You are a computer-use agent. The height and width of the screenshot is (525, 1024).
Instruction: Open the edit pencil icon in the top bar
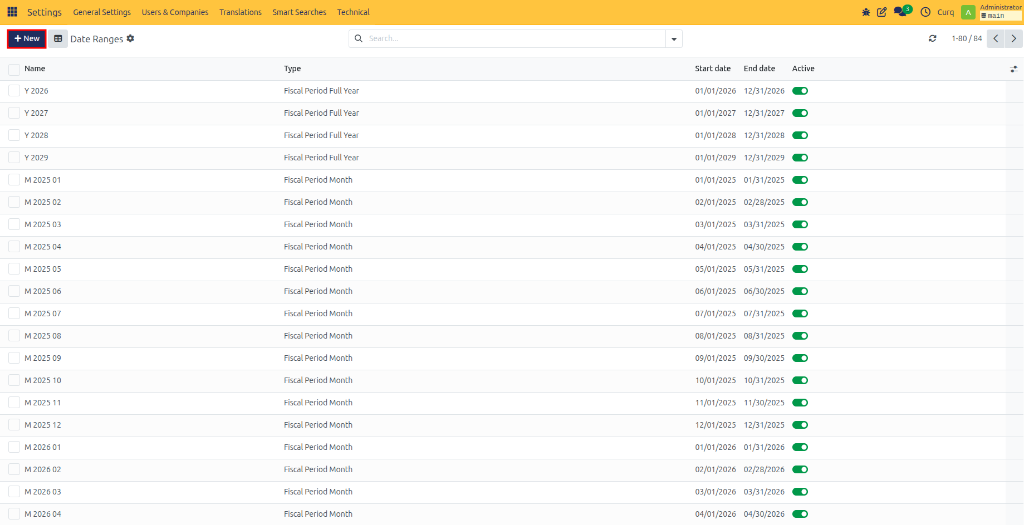(882, 12)
